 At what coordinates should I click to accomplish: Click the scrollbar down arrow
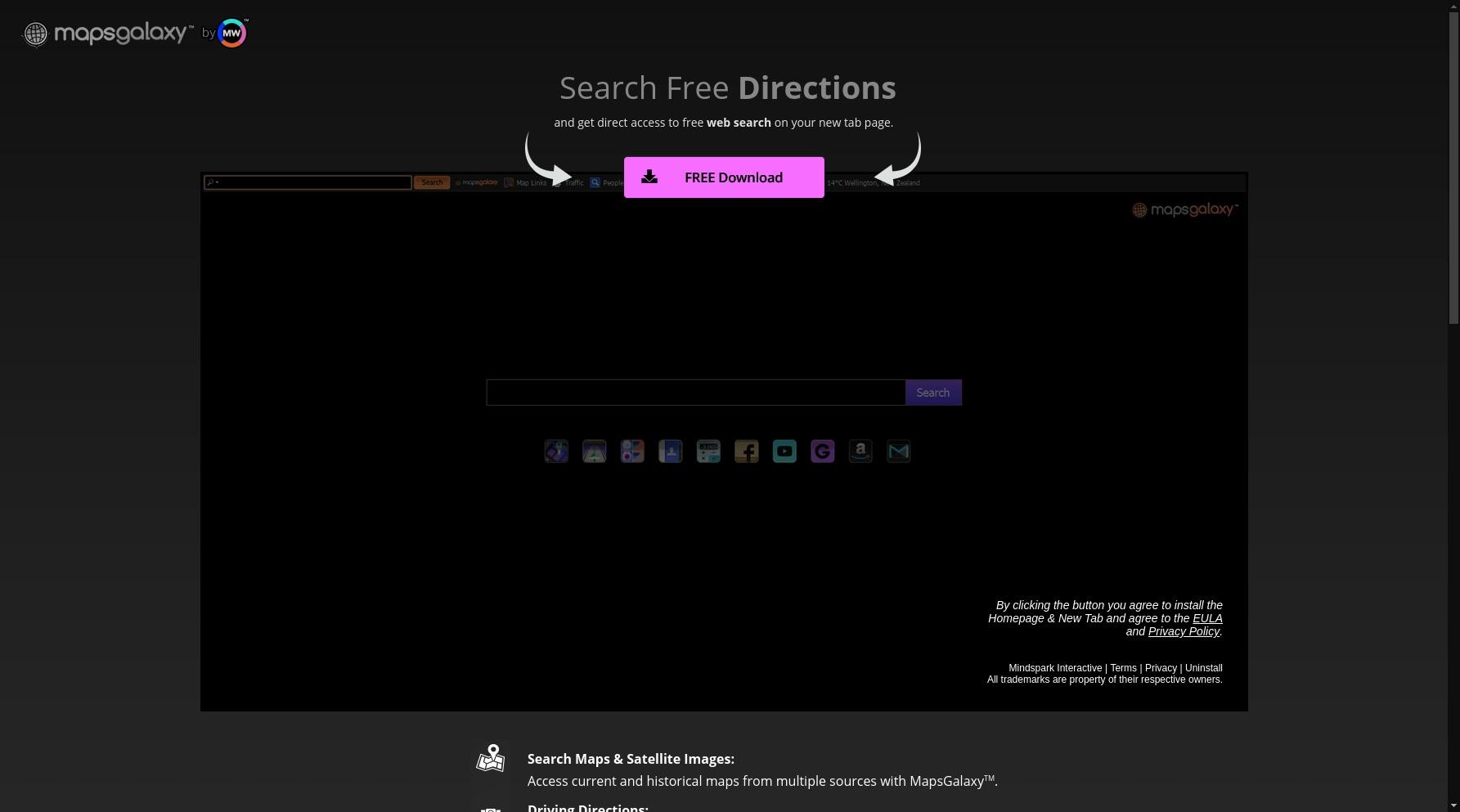coord(1453,806)
